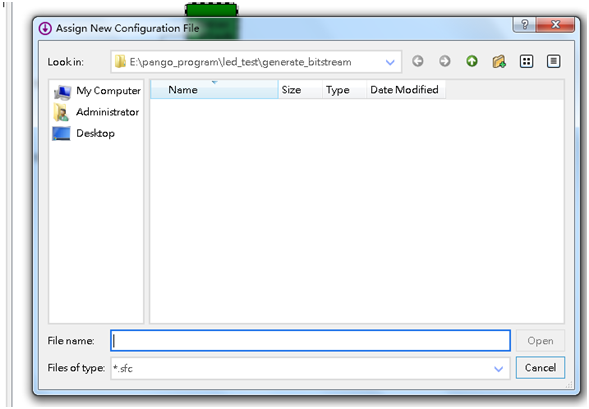589x409 pixels.
Task: Focus the File name input field
Action: tap(310, 341)
